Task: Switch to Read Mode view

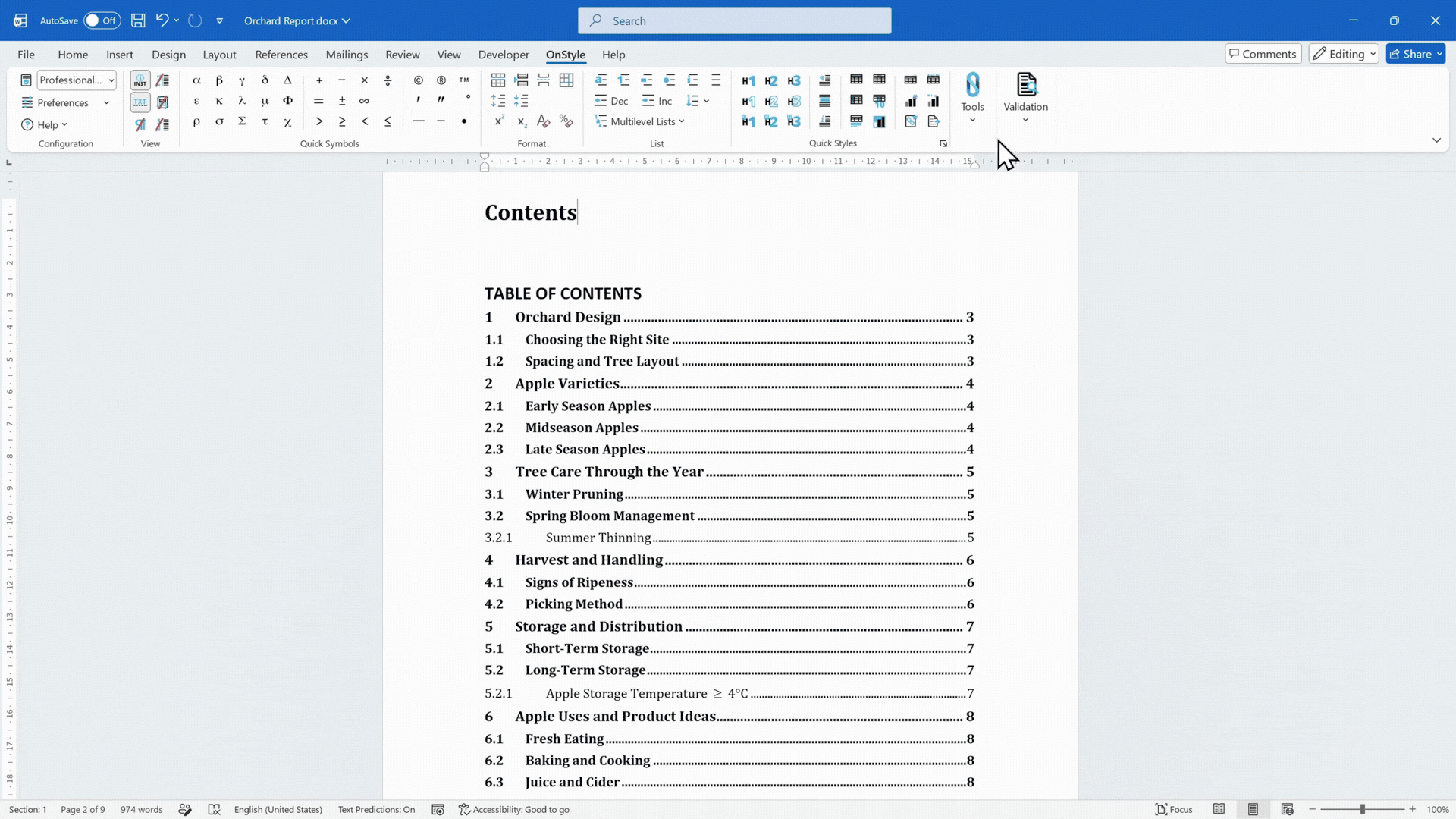Action: tap(1219, 810)
